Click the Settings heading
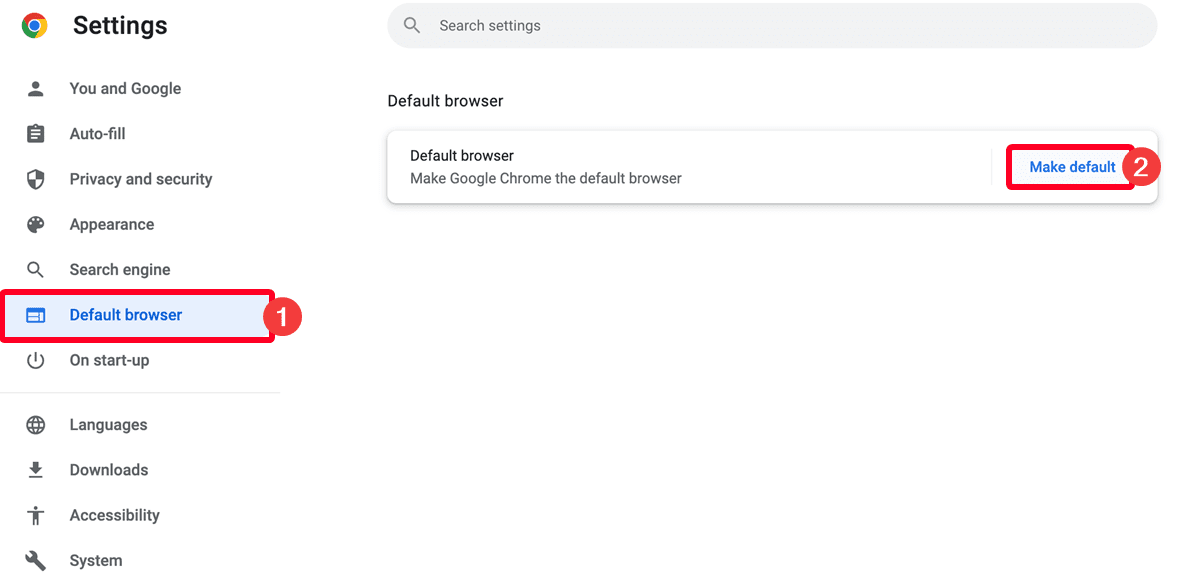 [x=120, y=25]
